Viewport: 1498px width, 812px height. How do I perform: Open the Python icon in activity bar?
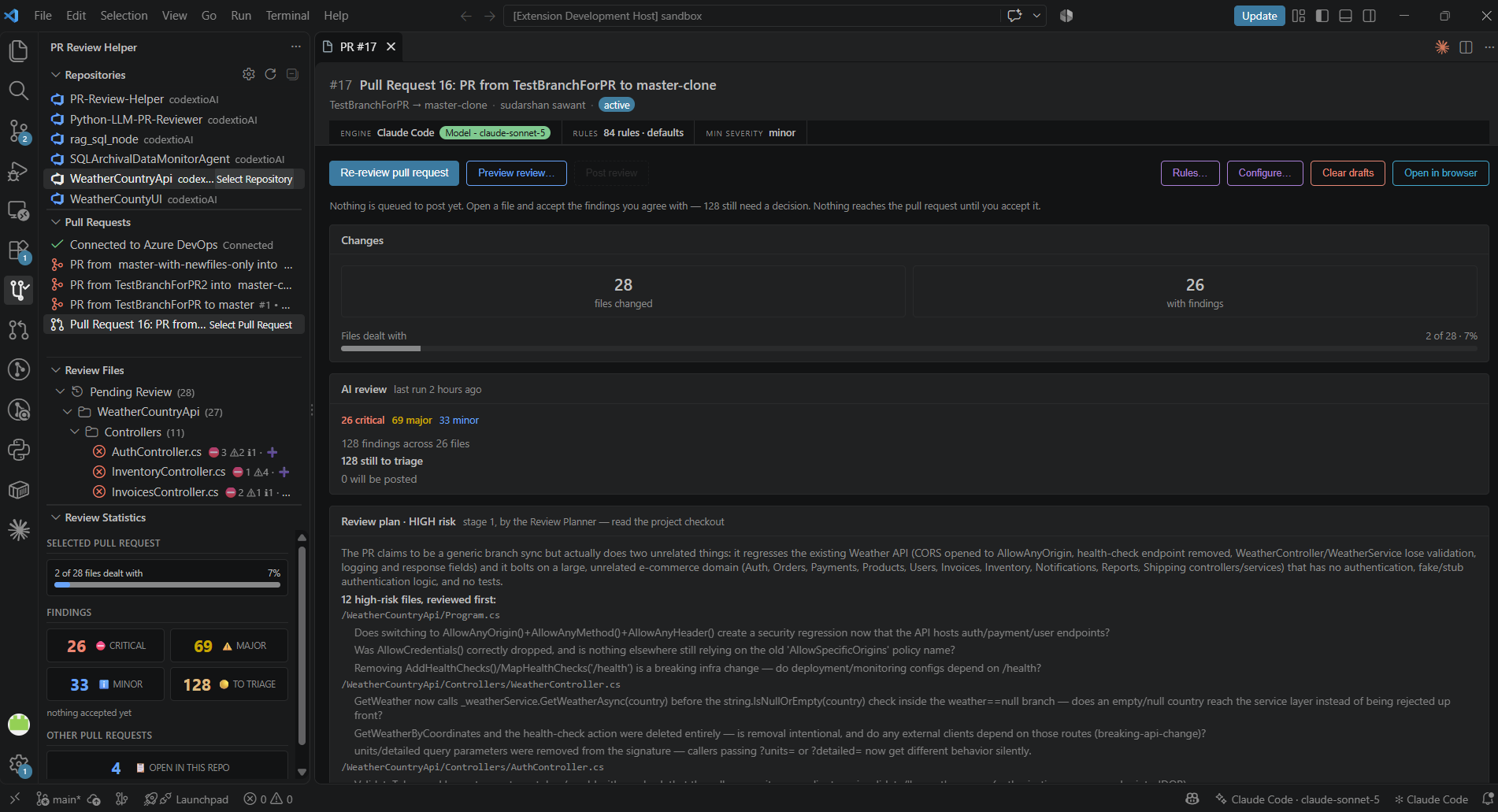pyautogui.click(x=18, y=450)
